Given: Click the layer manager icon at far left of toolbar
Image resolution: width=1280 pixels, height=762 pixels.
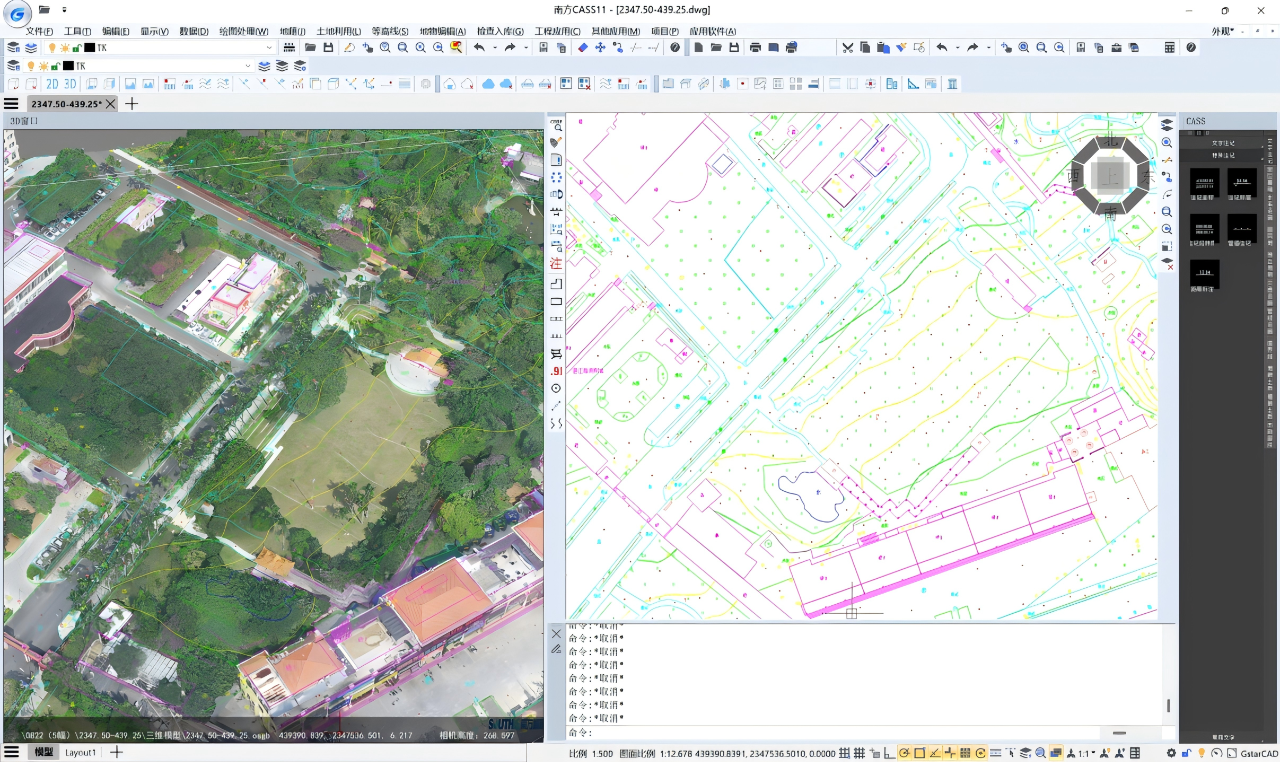Looking at the screenshot, I should 13,47.
